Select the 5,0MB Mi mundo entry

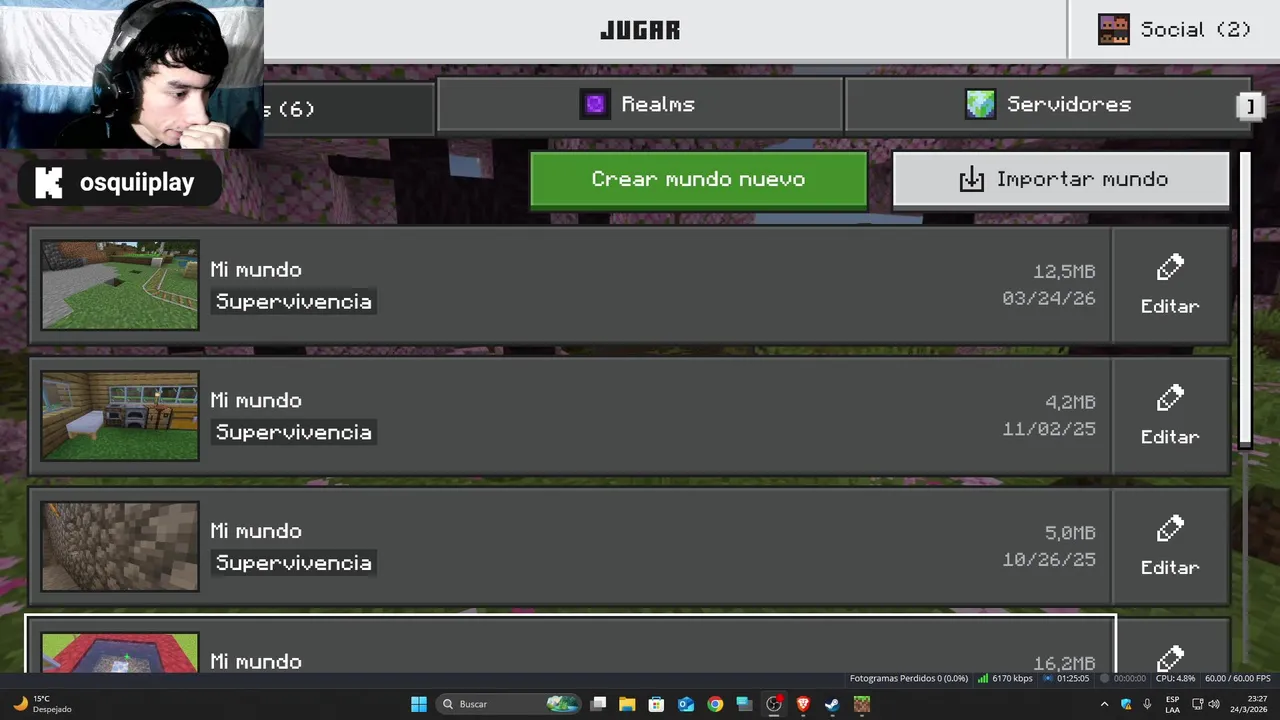click(570, 546)
